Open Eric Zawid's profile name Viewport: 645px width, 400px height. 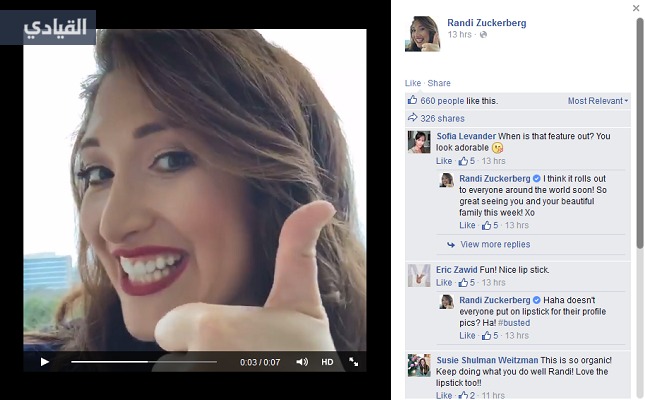coord(457,270)
